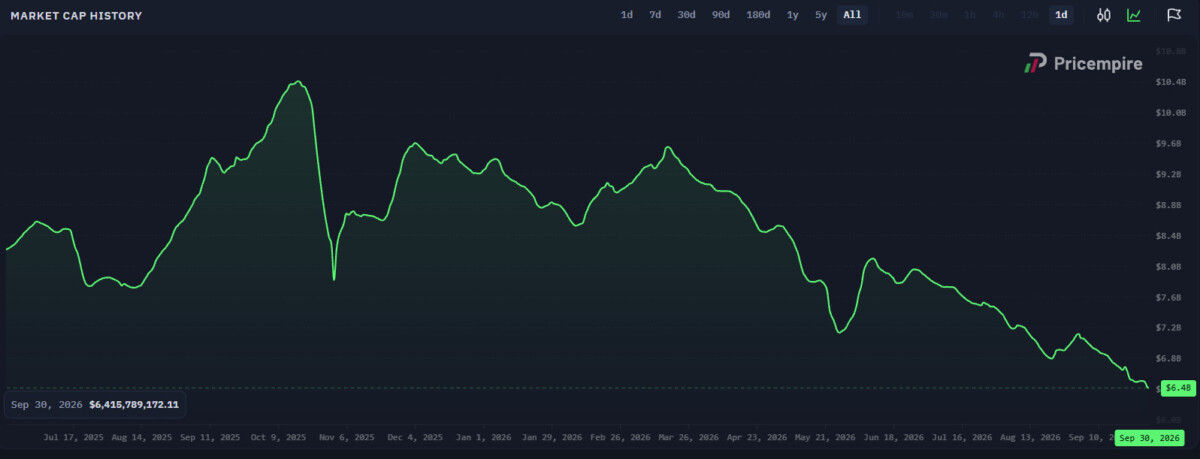Click the Pricempire logo
Screen dimensions: 1200x459
1083,64
